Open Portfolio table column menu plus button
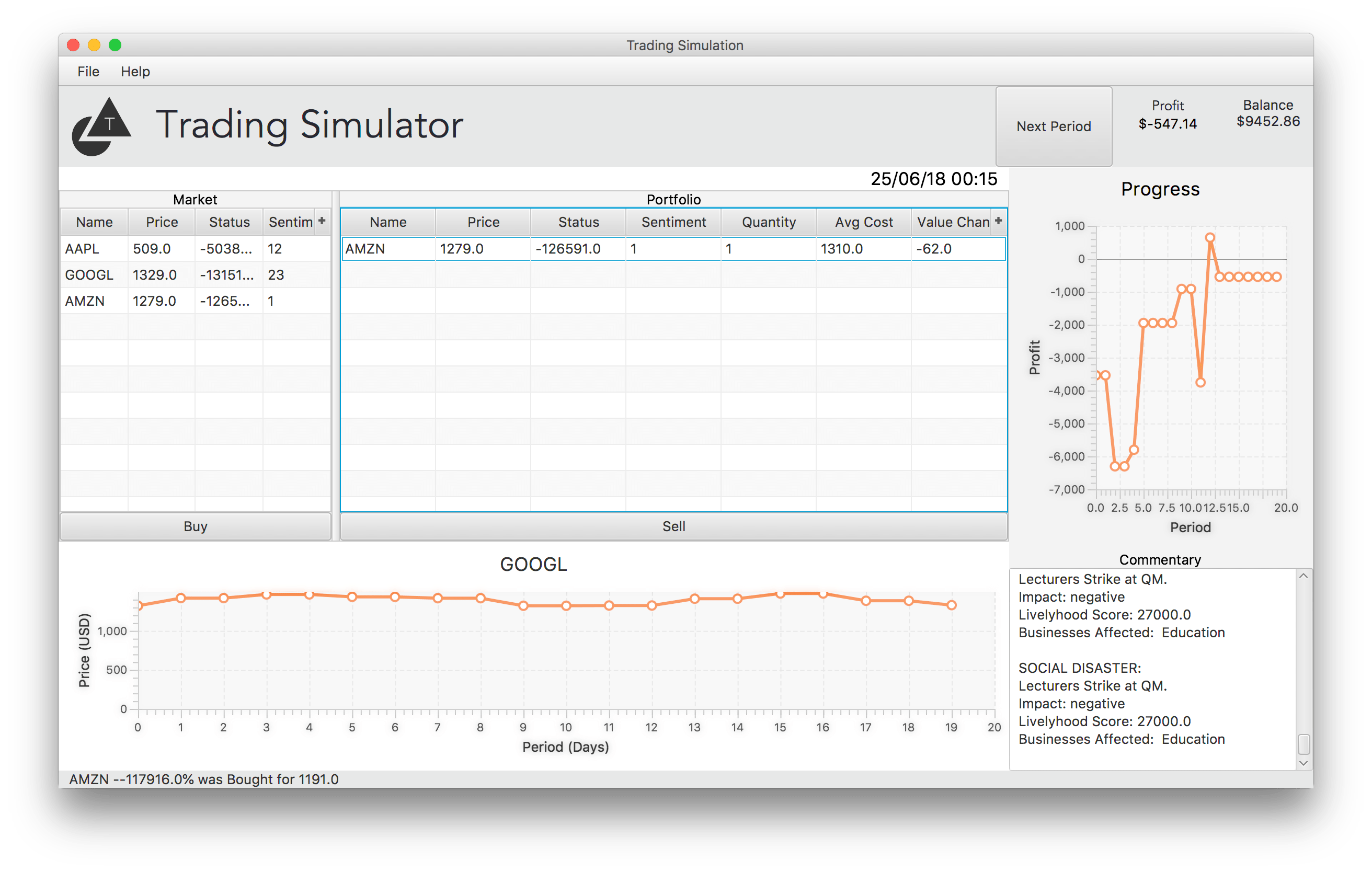Viewport: 1372px width, 872px height. pos(998,221)
